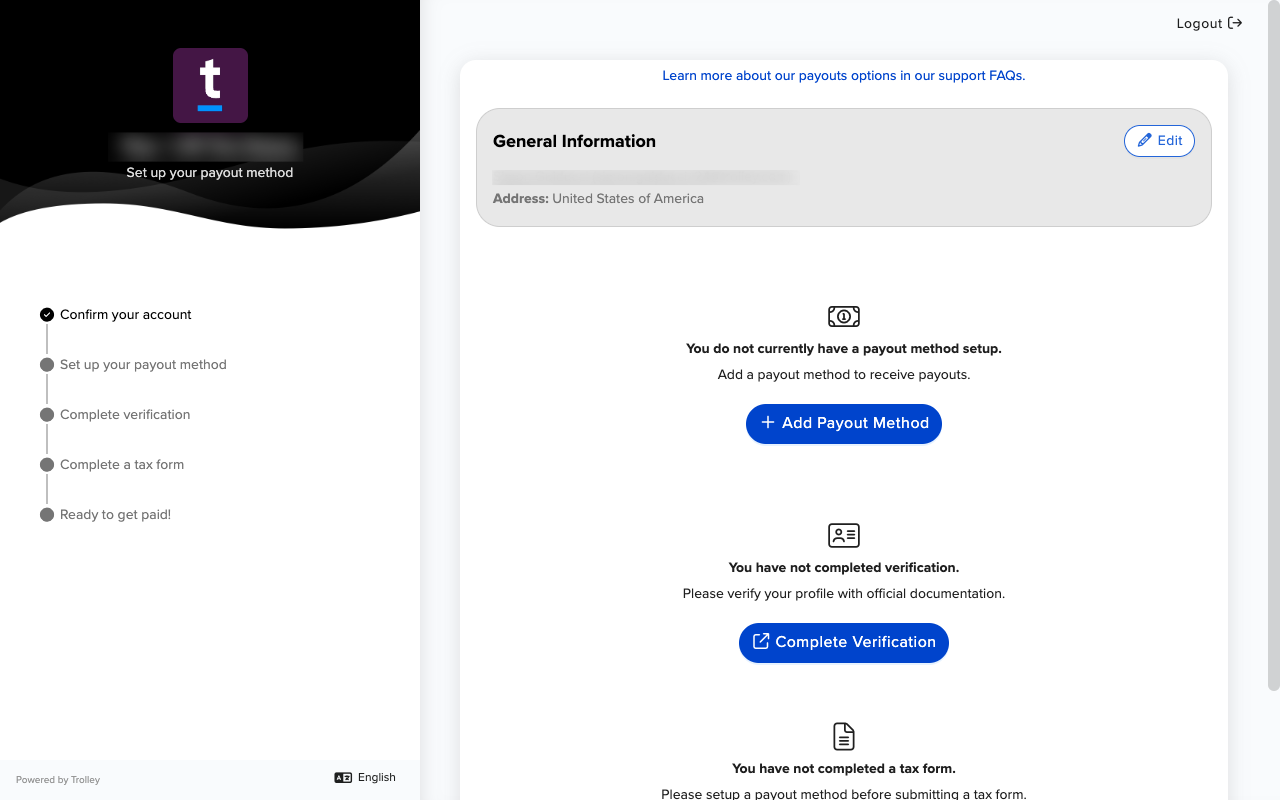
Task: Click the money bill payout icon
Action: click(844, 316)
